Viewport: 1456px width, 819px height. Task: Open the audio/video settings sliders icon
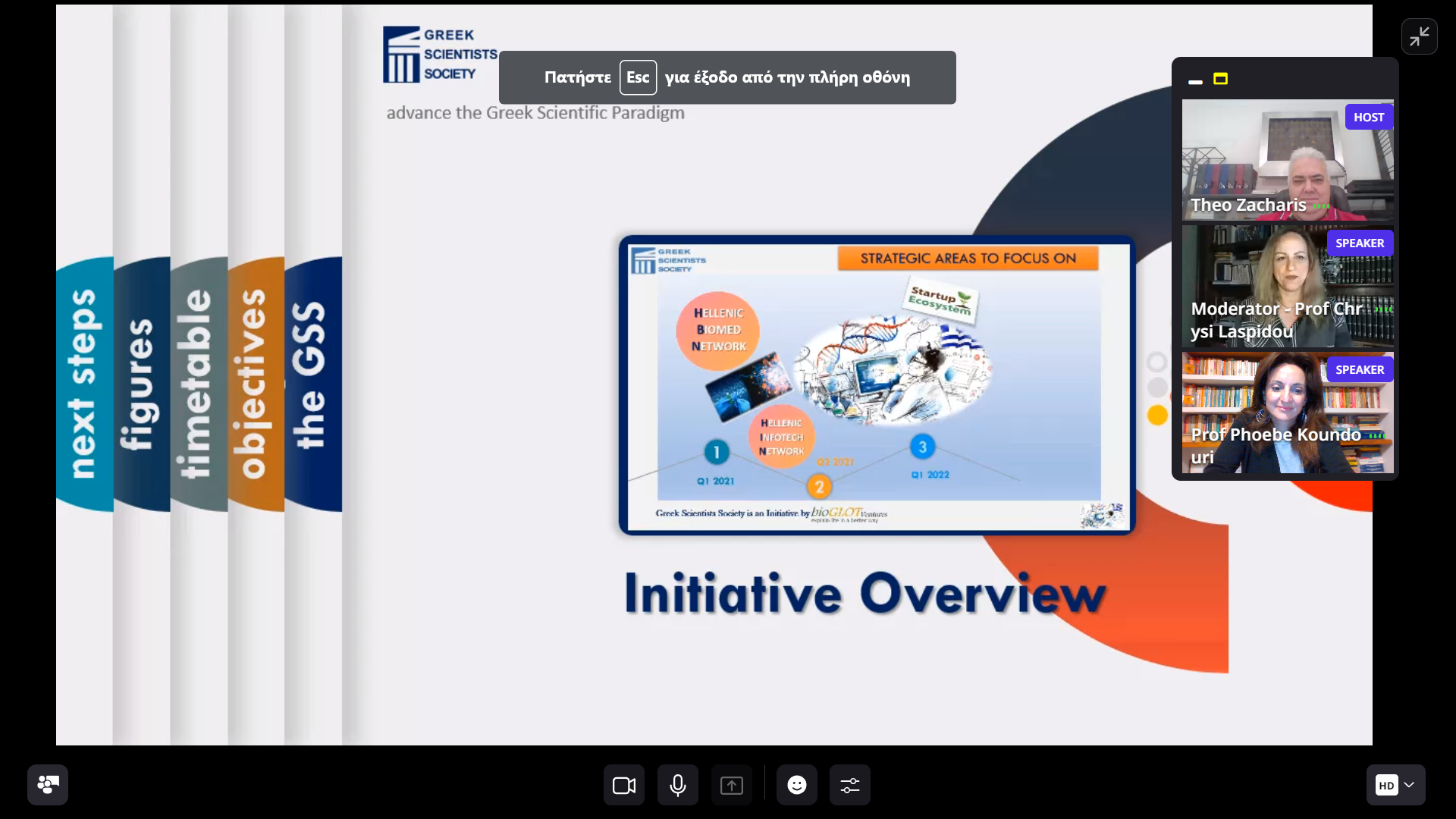pyautogui.click(x=850, y=786)
